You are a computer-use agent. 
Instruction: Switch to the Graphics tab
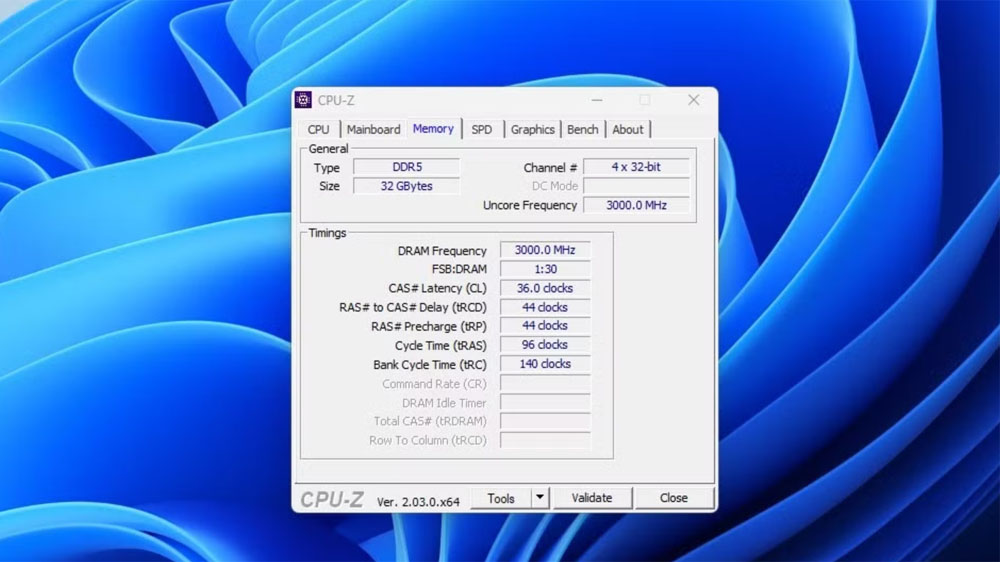pyautogui.click(x=533, y=129)
